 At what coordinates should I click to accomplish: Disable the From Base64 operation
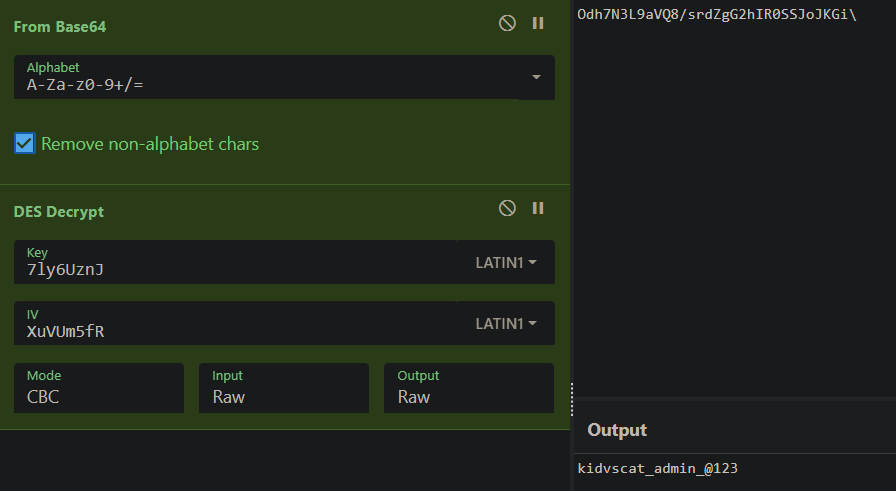[507, 23]
